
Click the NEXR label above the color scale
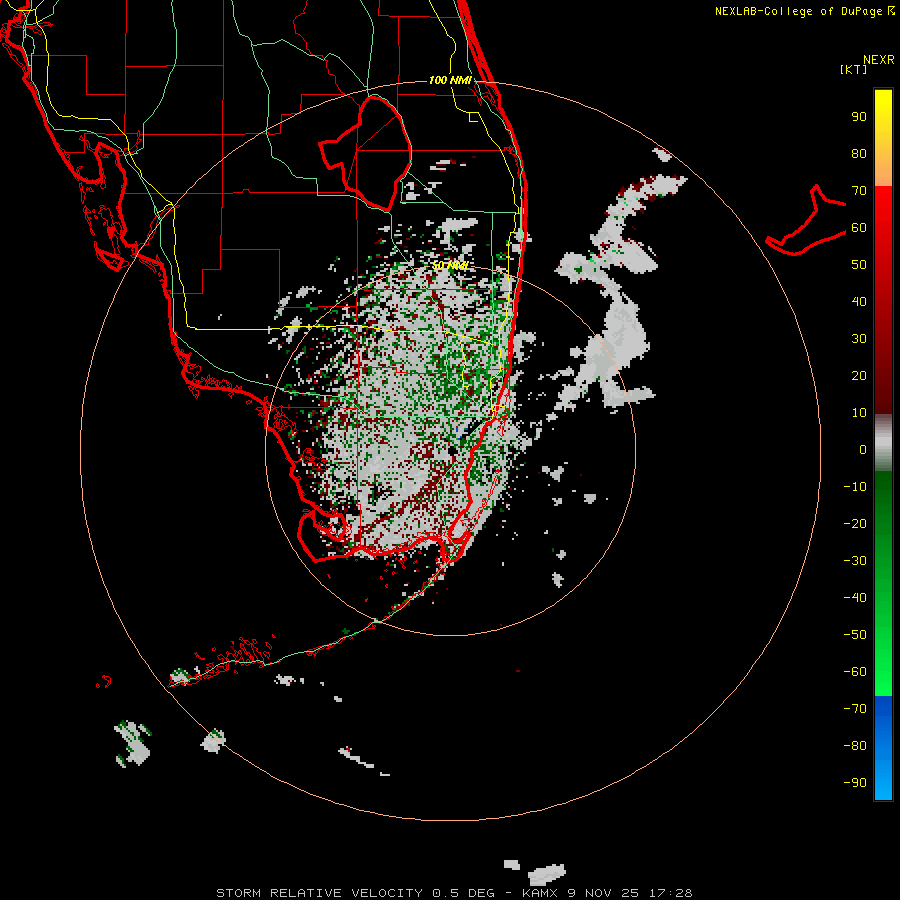(x=878, y=60)
